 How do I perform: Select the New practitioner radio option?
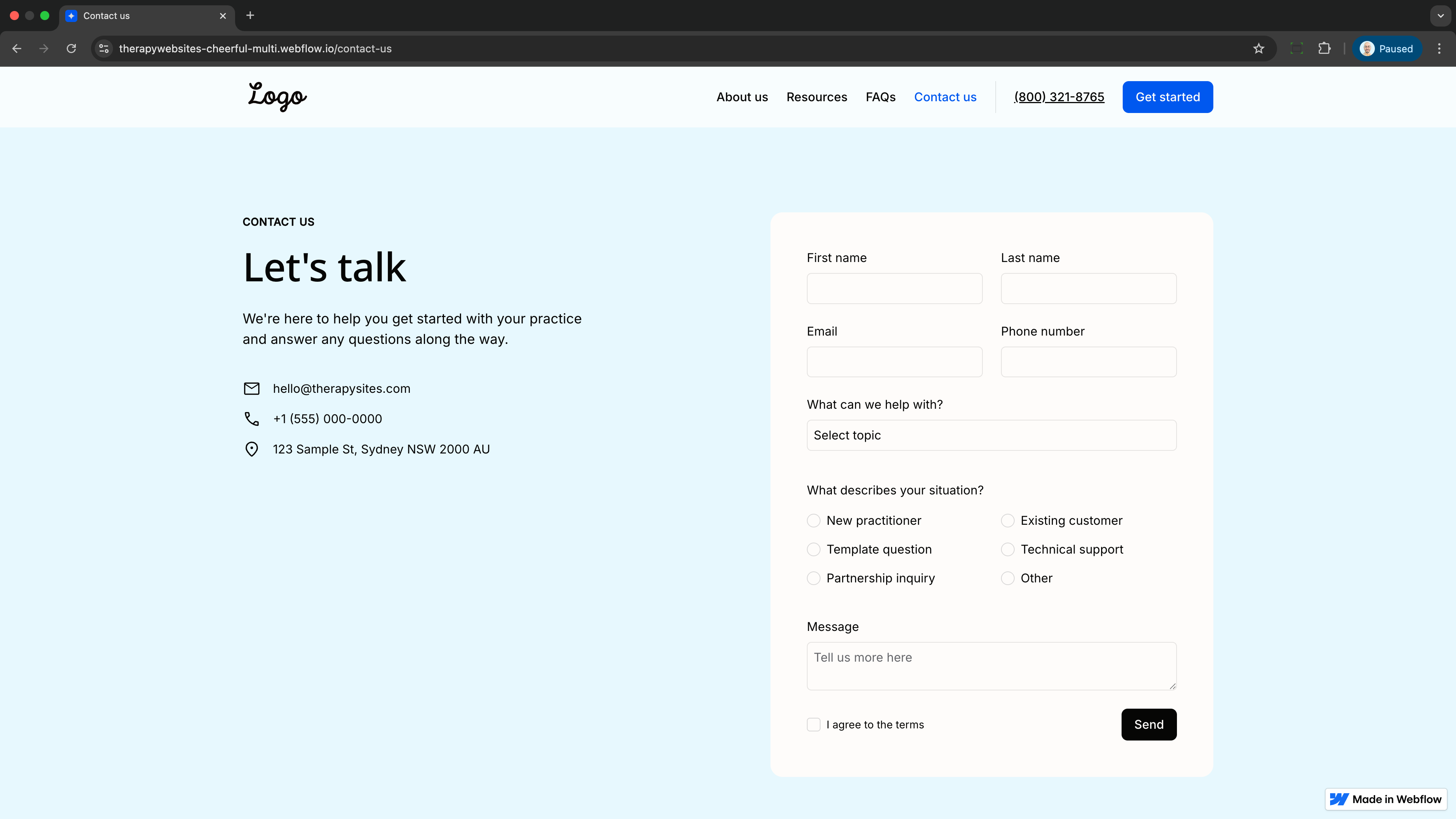tap(813, 521)
